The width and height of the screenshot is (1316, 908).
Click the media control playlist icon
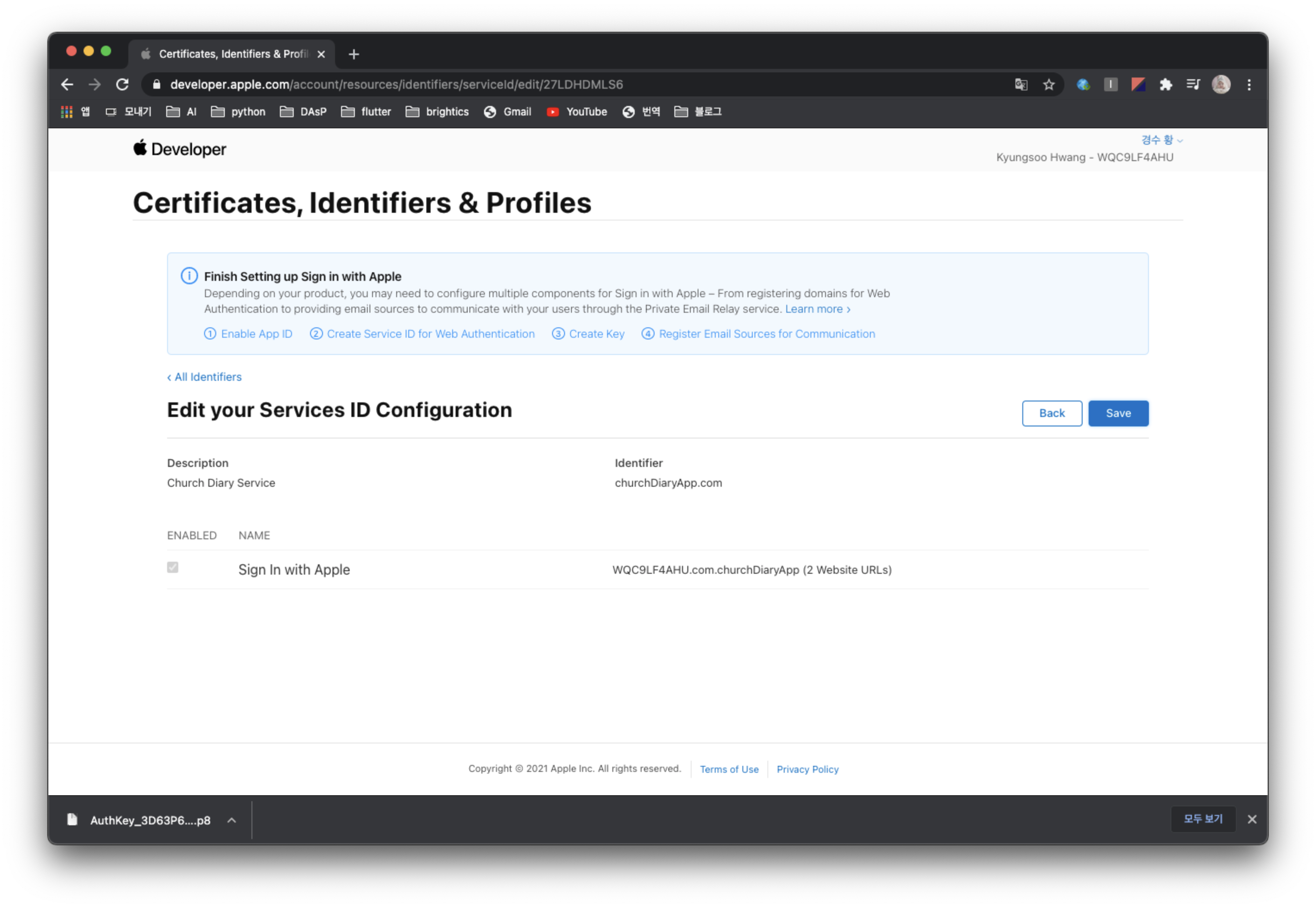pos(1193,85)
